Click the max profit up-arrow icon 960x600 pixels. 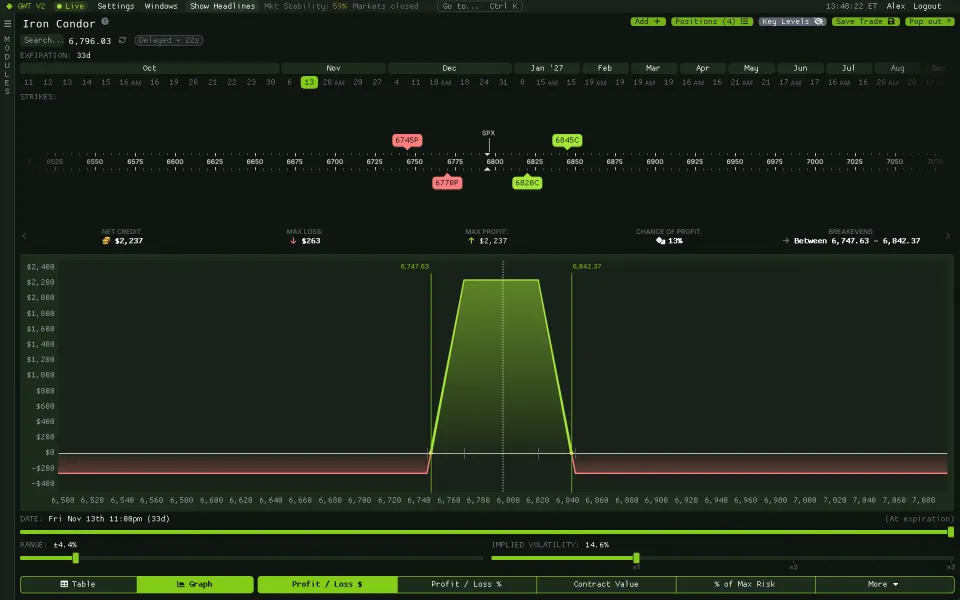(x=471, y=241)
